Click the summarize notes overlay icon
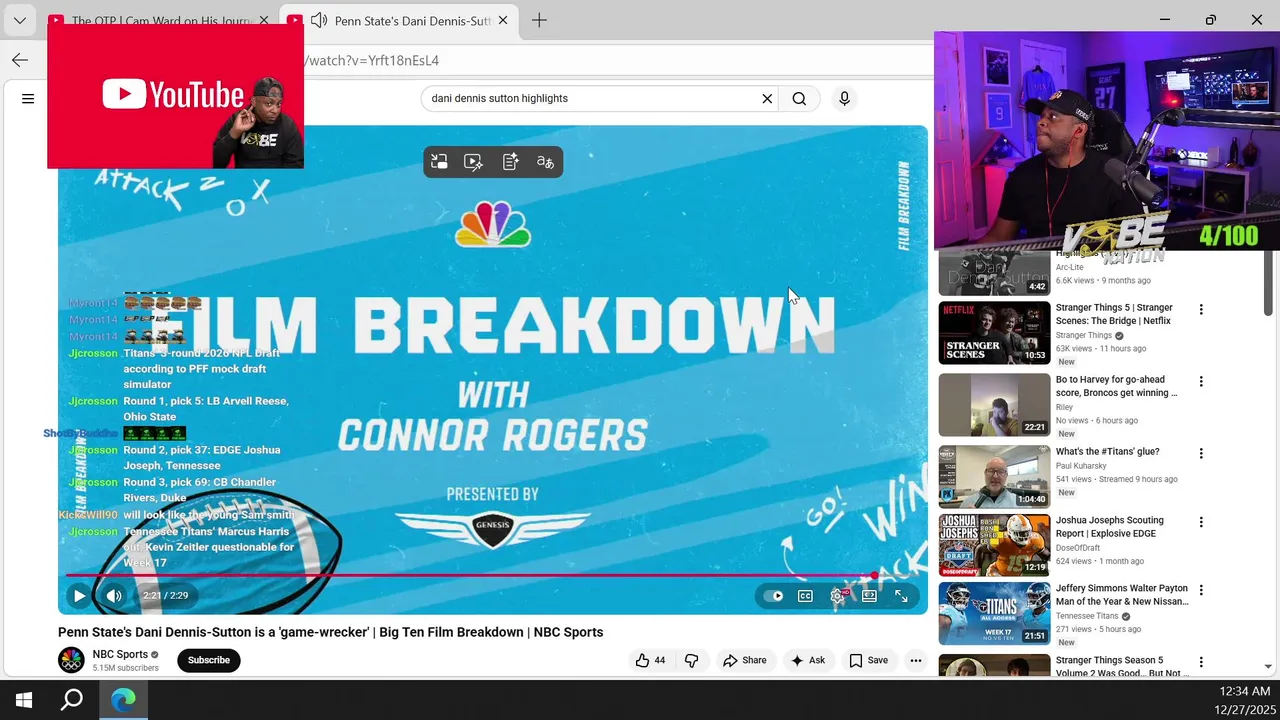Screen dimensions: 1280x720 click(x=510, y=162)
